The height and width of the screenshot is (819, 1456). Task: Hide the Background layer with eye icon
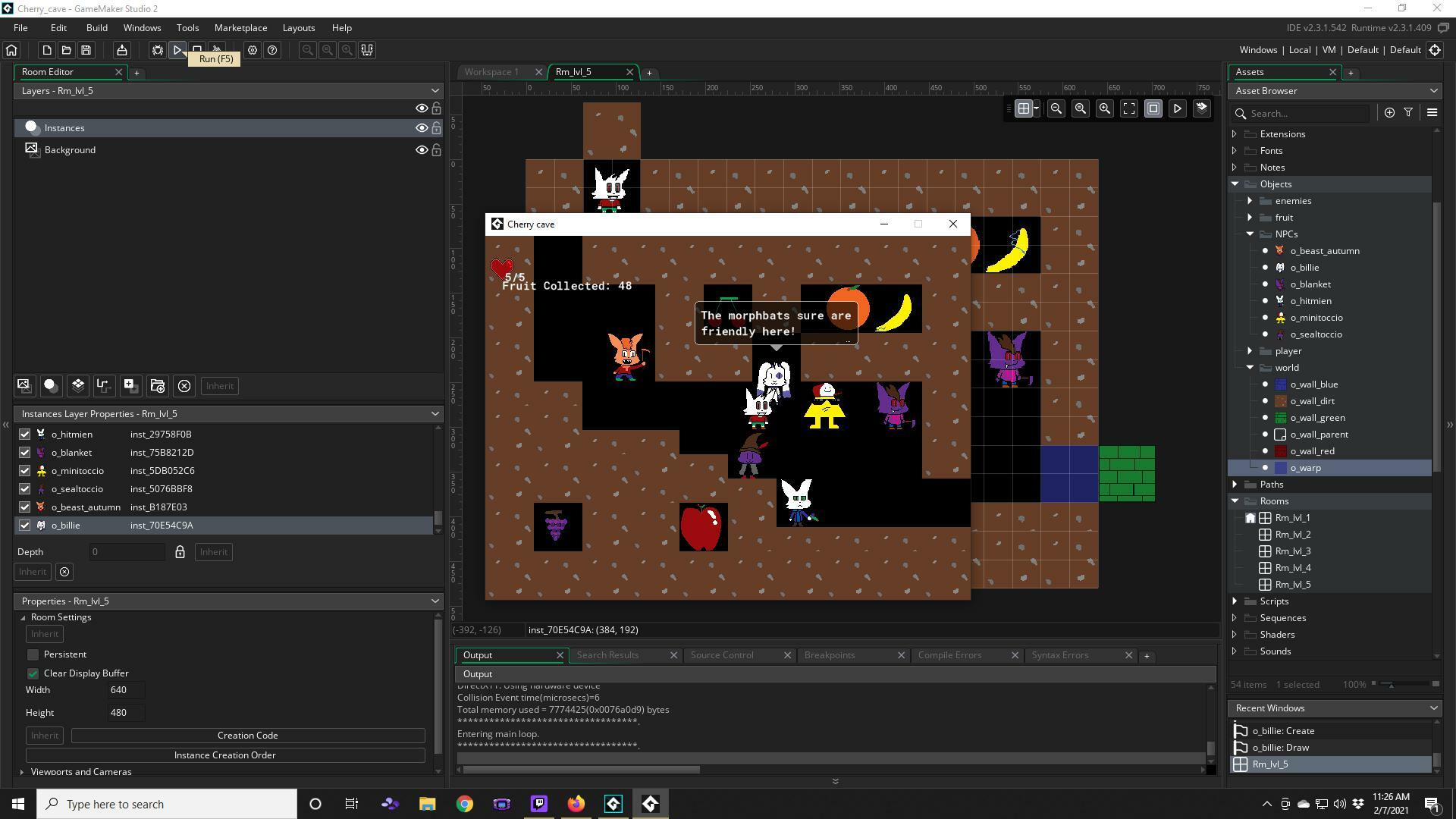tap(422, 150)
